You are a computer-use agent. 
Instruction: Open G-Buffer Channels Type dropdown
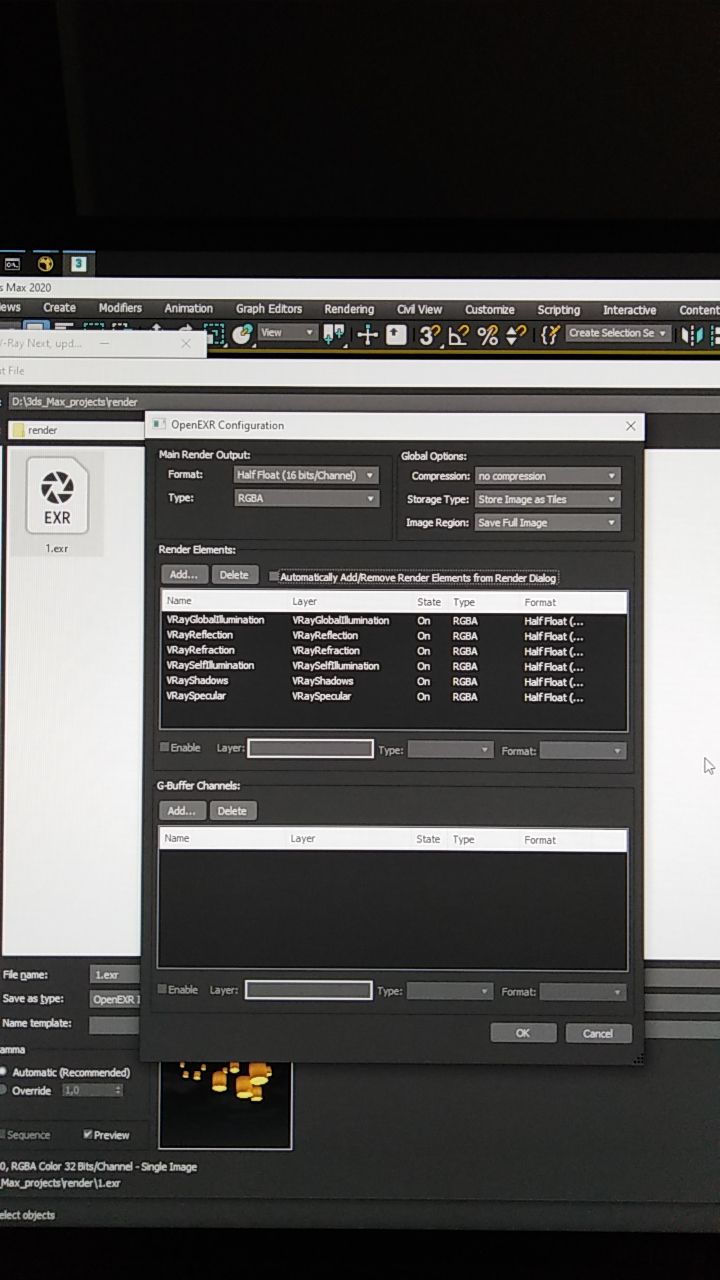pyautogui.click(x=450, y=991)
